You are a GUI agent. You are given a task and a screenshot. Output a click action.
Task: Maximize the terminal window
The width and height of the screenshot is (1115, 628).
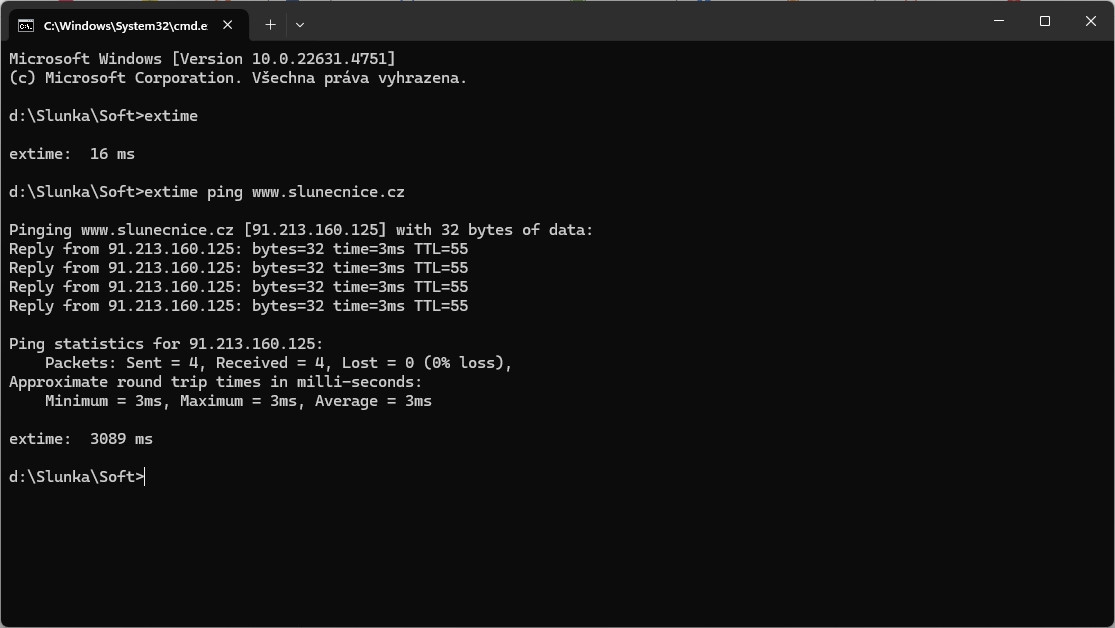click(1045, 21)
